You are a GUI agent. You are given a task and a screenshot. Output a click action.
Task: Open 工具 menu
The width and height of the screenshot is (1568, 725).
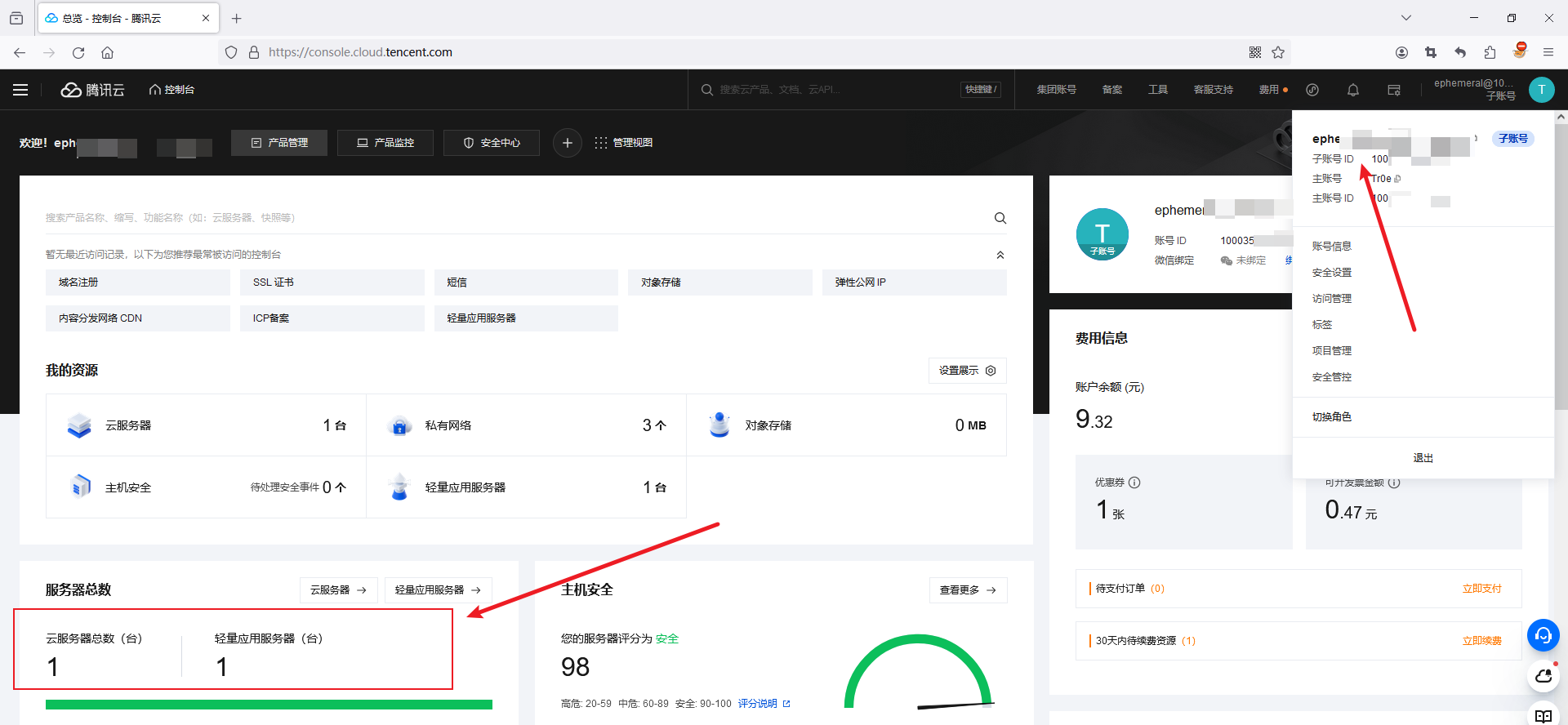(x=1157, y=90)
